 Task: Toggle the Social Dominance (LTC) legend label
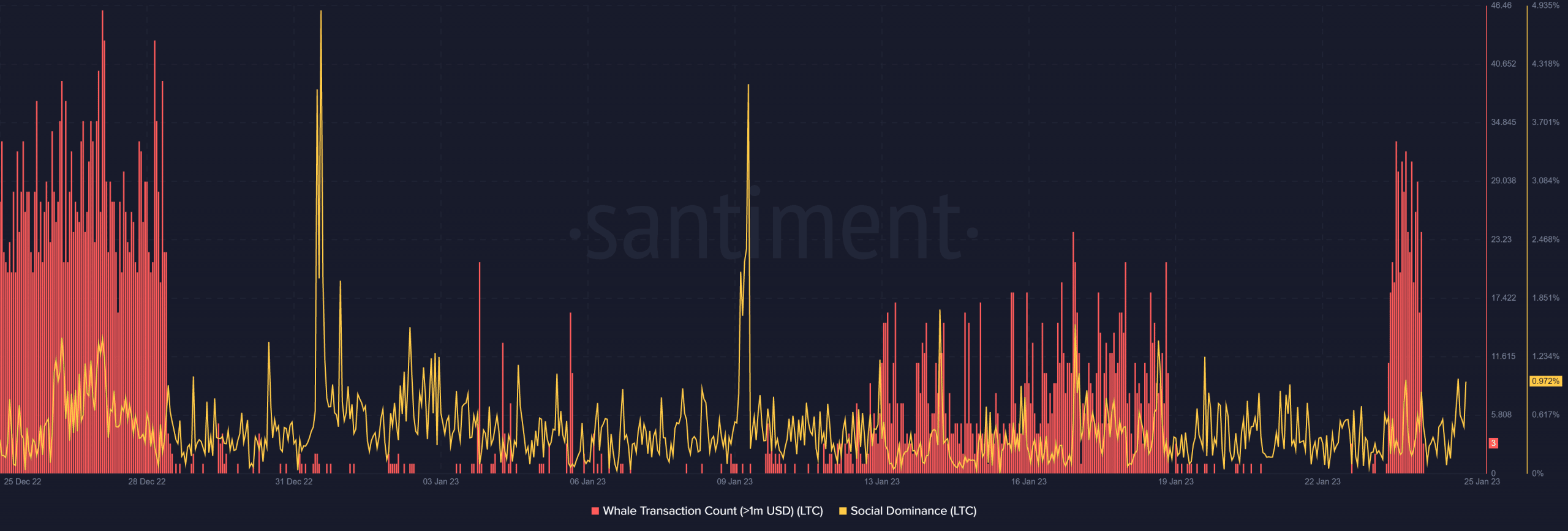click(913, 511)
